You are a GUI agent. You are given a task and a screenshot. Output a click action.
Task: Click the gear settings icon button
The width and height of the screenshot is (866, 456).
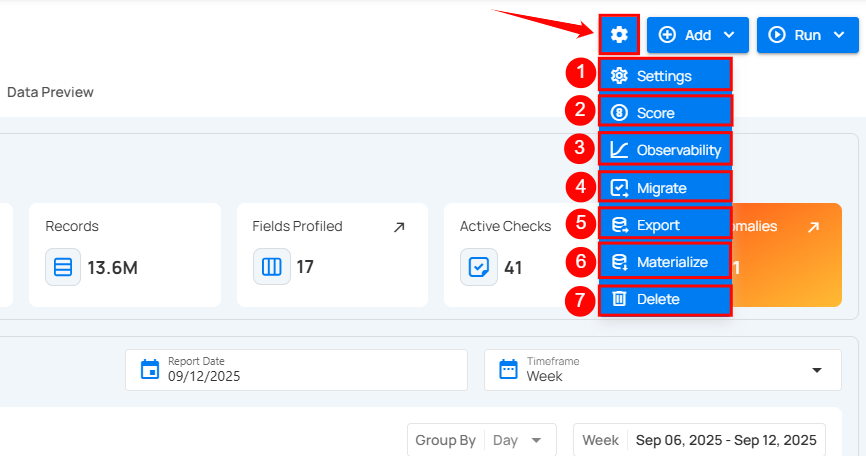[x=619, y=35]
